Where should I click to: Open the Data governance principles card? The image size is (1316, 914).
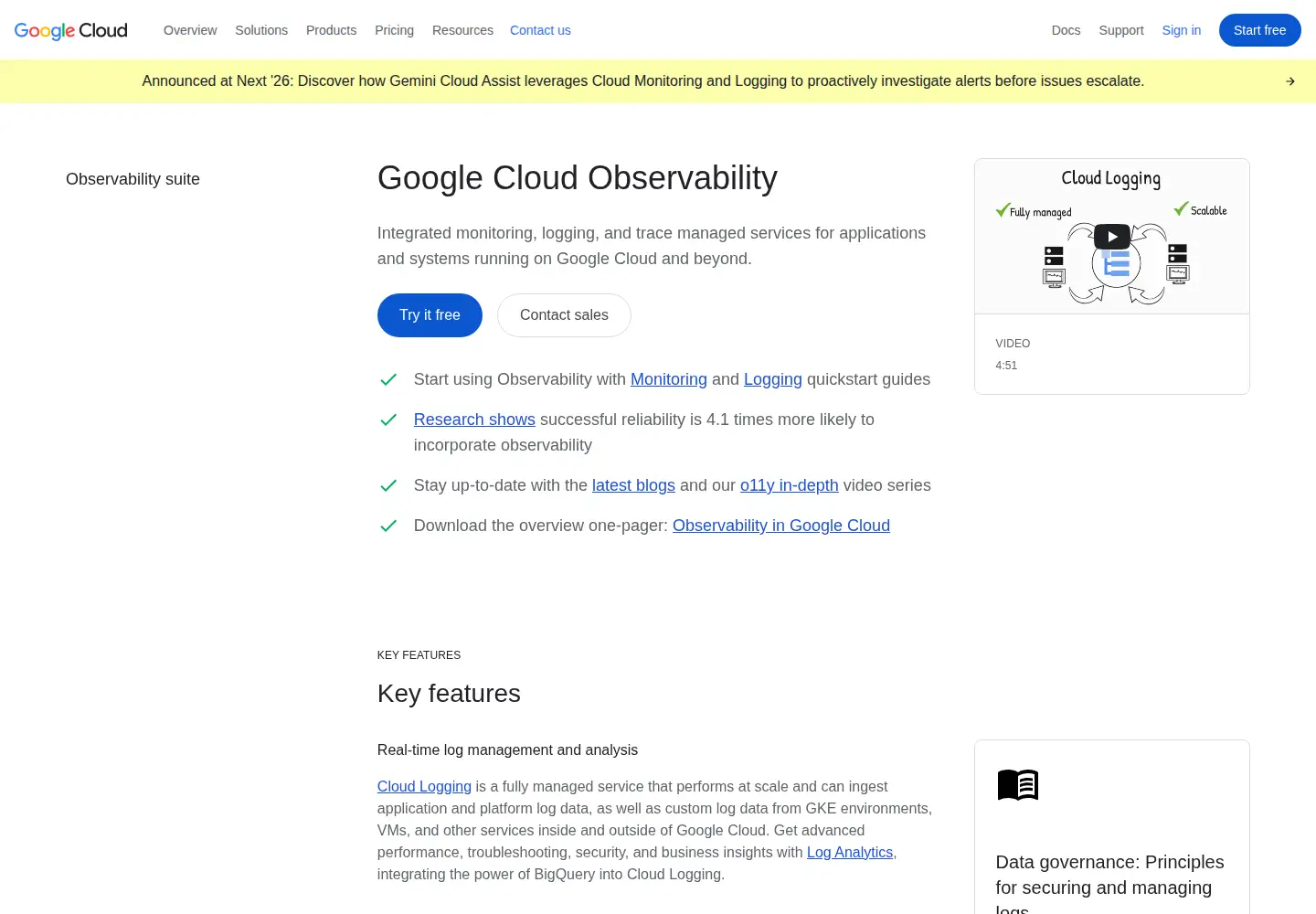(1111, 827)
